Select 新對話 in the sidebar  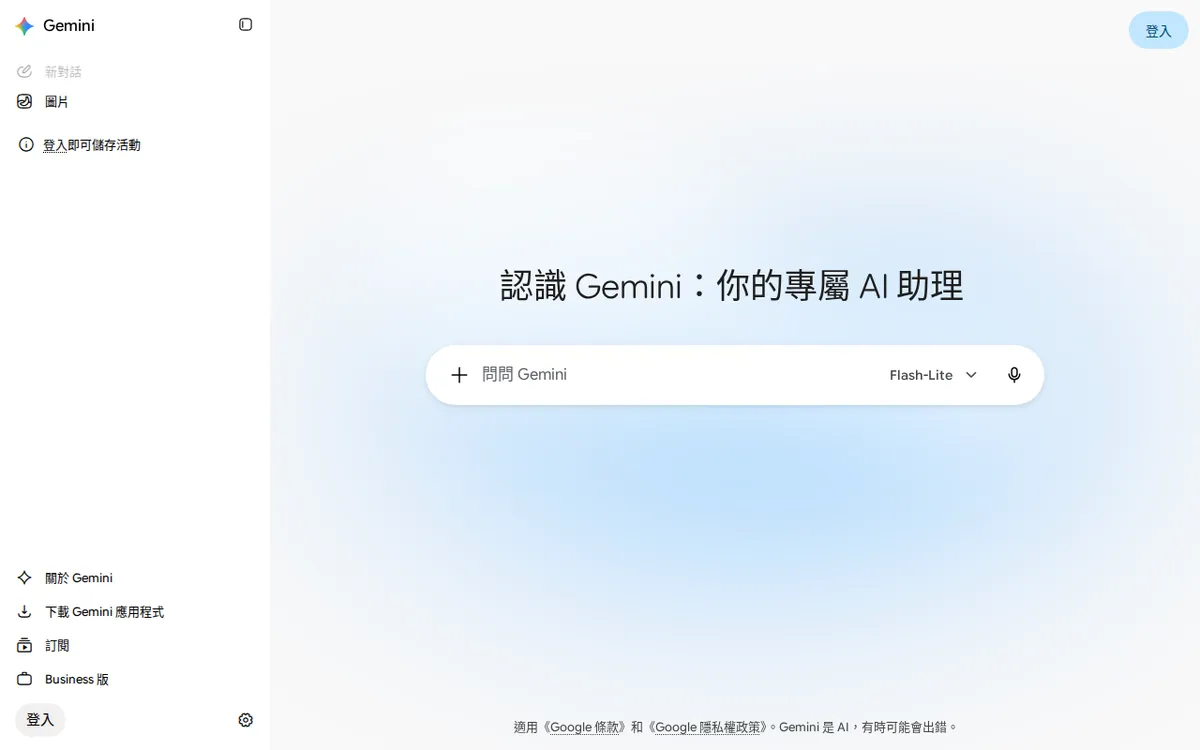point(135,72)
